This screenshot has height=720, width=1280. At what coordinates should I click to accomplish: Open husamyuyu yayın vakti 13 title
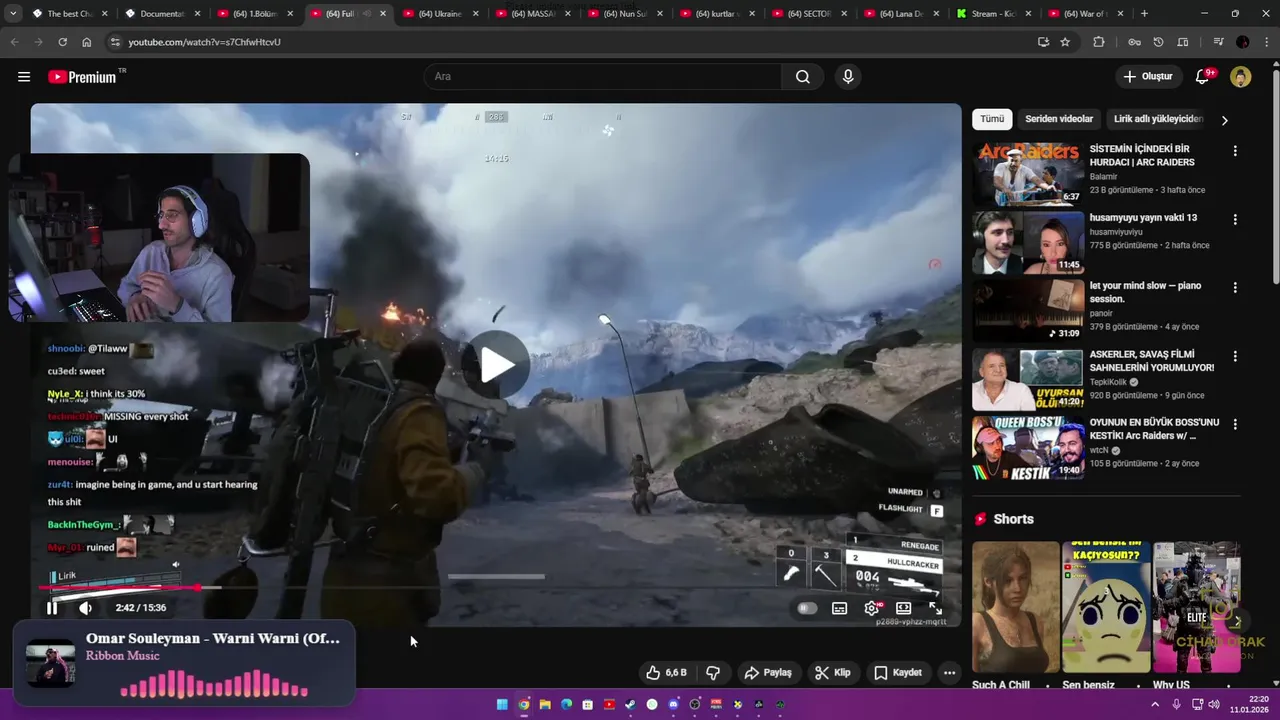pos(1143,218)
